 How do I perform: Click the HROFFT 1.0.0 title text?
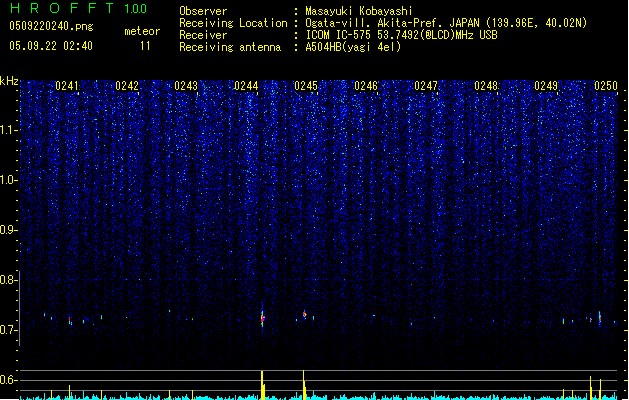pos(78,8)
